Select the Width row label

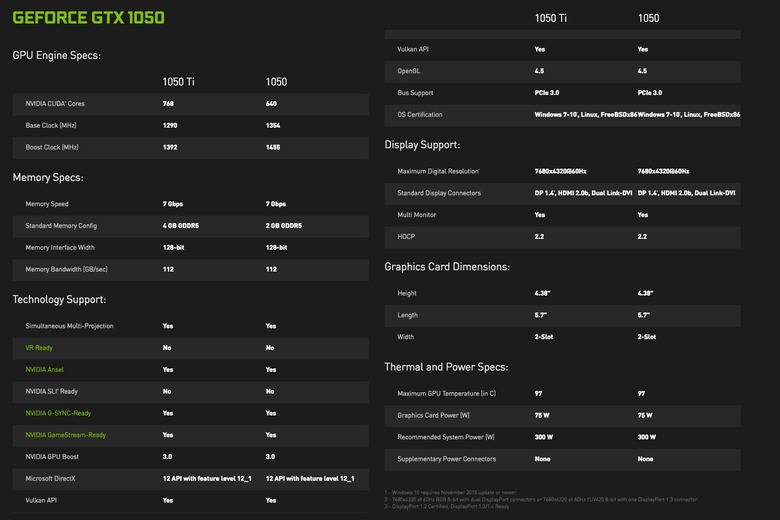pyautogui.click(x=405, y=337)
